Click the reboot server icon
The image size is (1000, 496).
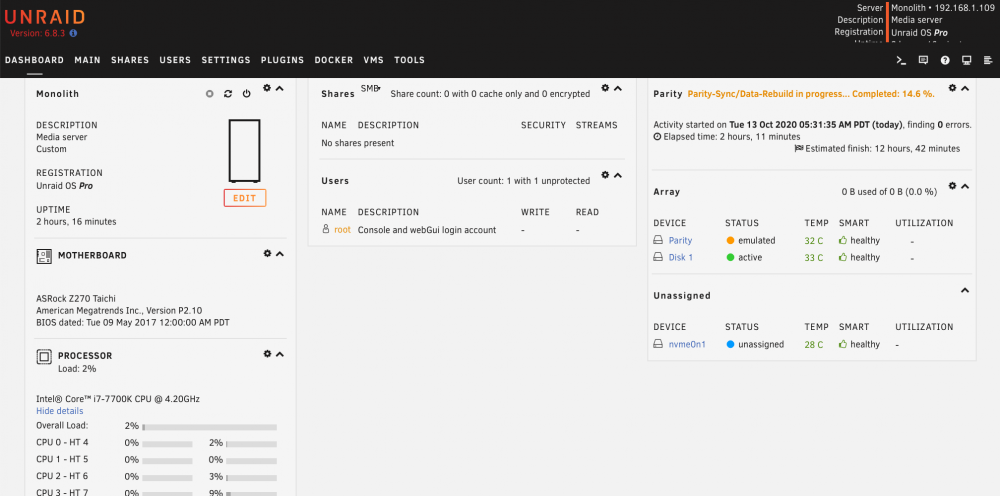(228, 94)
